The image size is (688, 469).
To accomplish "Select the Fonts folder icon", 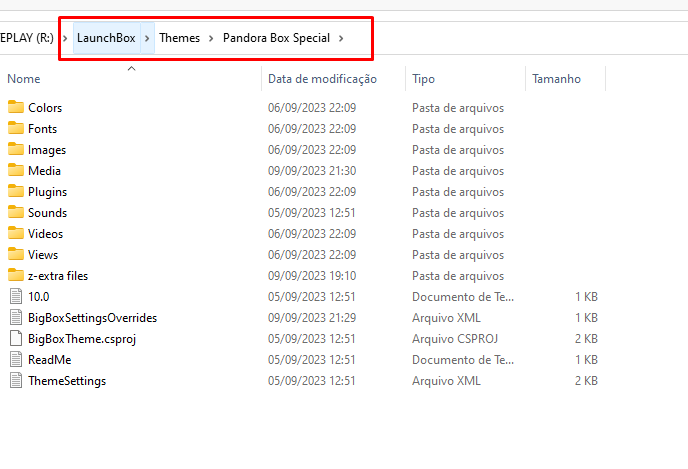I will click(15, 128).
